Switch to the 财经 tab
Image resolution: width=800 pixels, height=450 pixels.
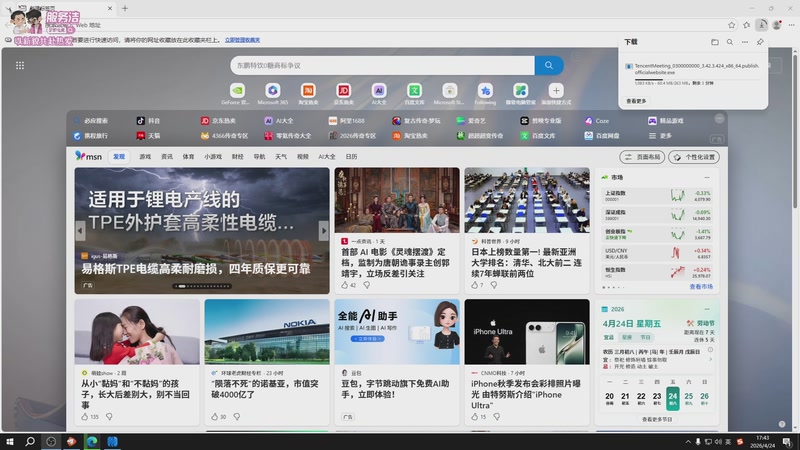pyautogui.click(x=238, y=157)
